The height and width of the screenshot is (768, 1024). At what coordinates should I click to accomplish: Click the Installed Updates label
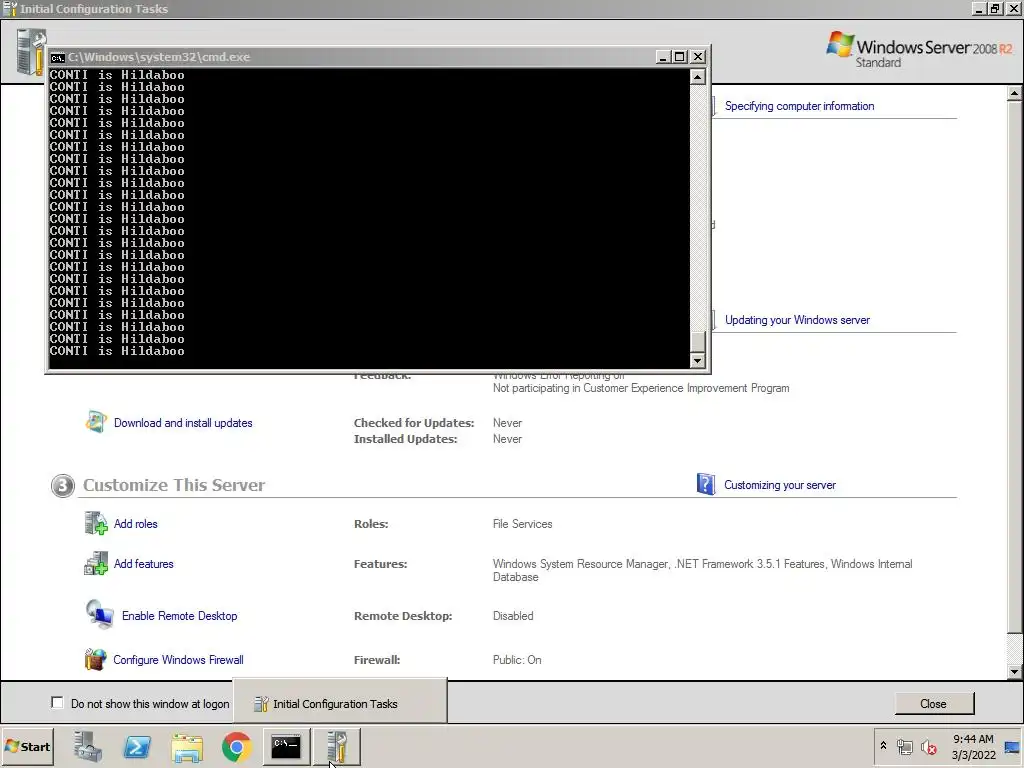click(x=406, y=439)
